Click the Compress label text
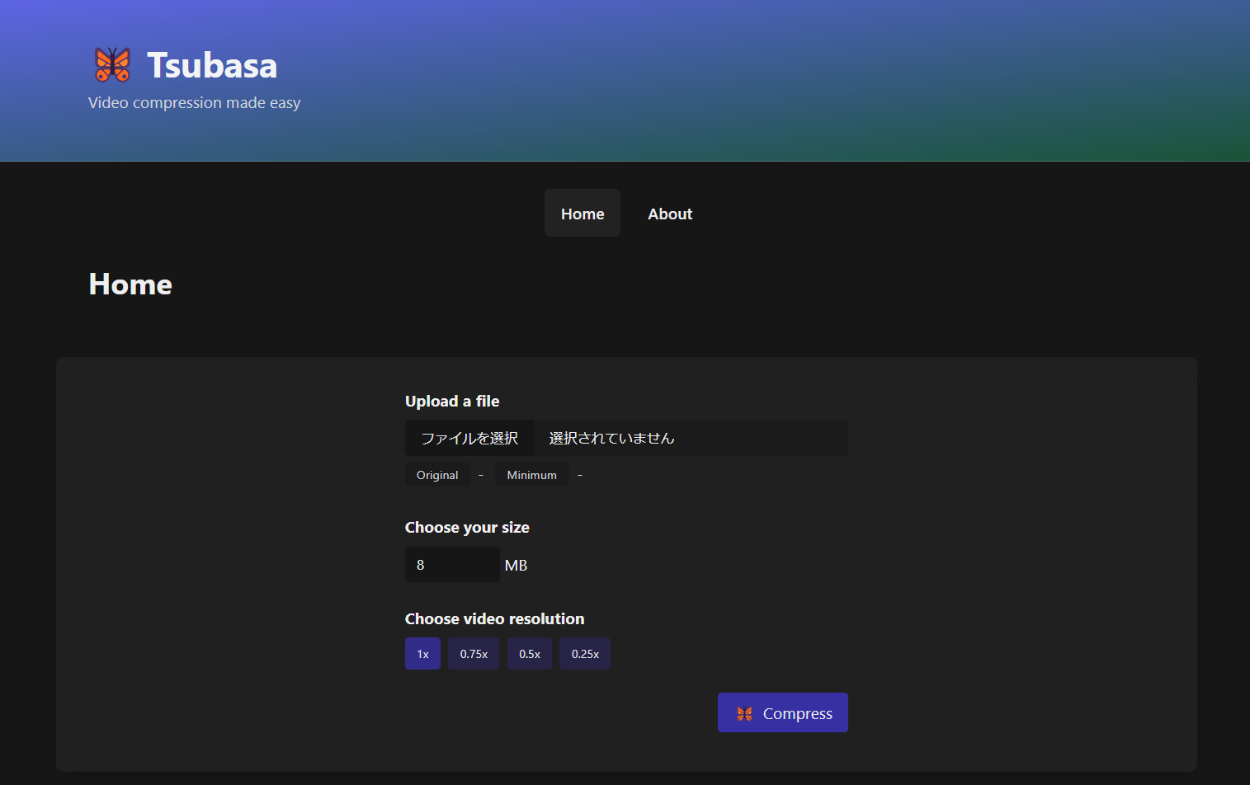 pyautogui.click(x=797, y=714)
